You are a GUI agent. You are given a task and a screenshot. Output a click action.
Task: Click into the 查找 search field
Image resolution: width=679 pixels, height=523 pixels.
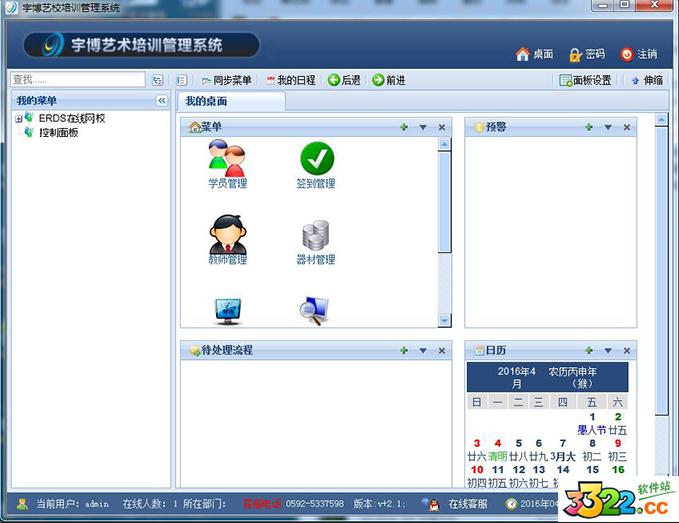coord(78,80)
